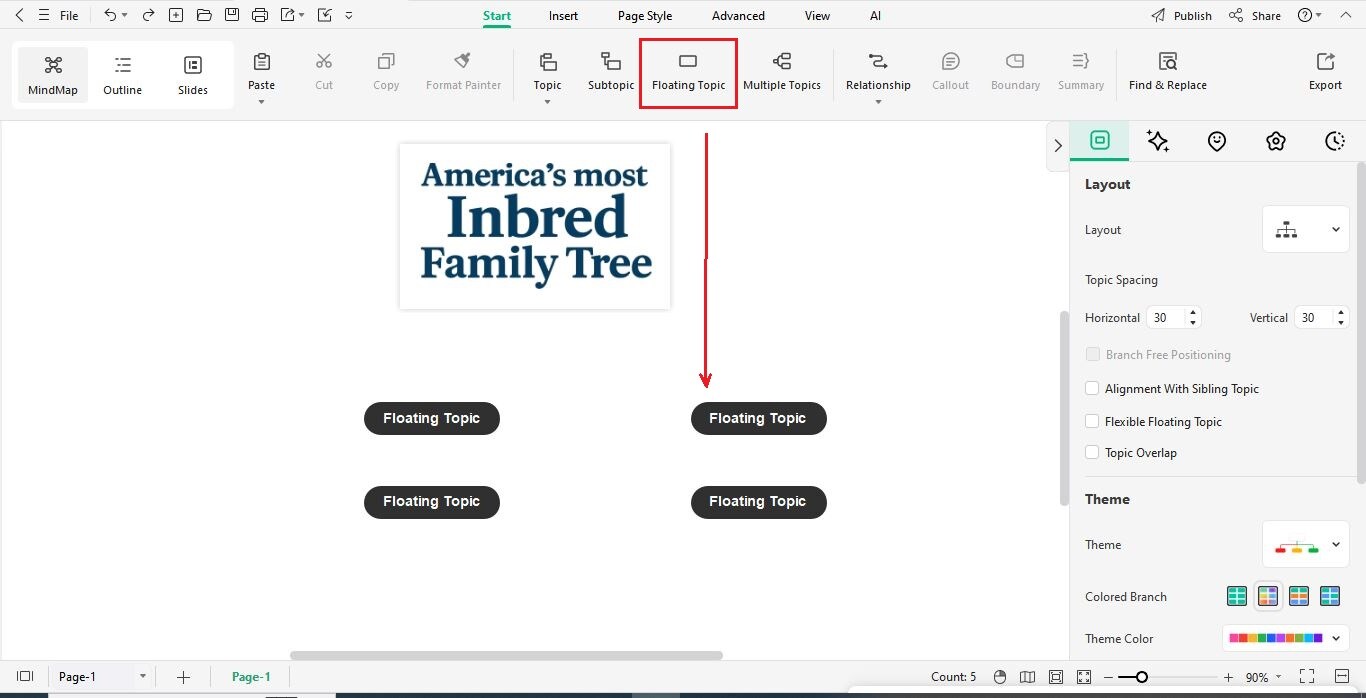
Task: Click the Share button
Action: pos(1255,16)
